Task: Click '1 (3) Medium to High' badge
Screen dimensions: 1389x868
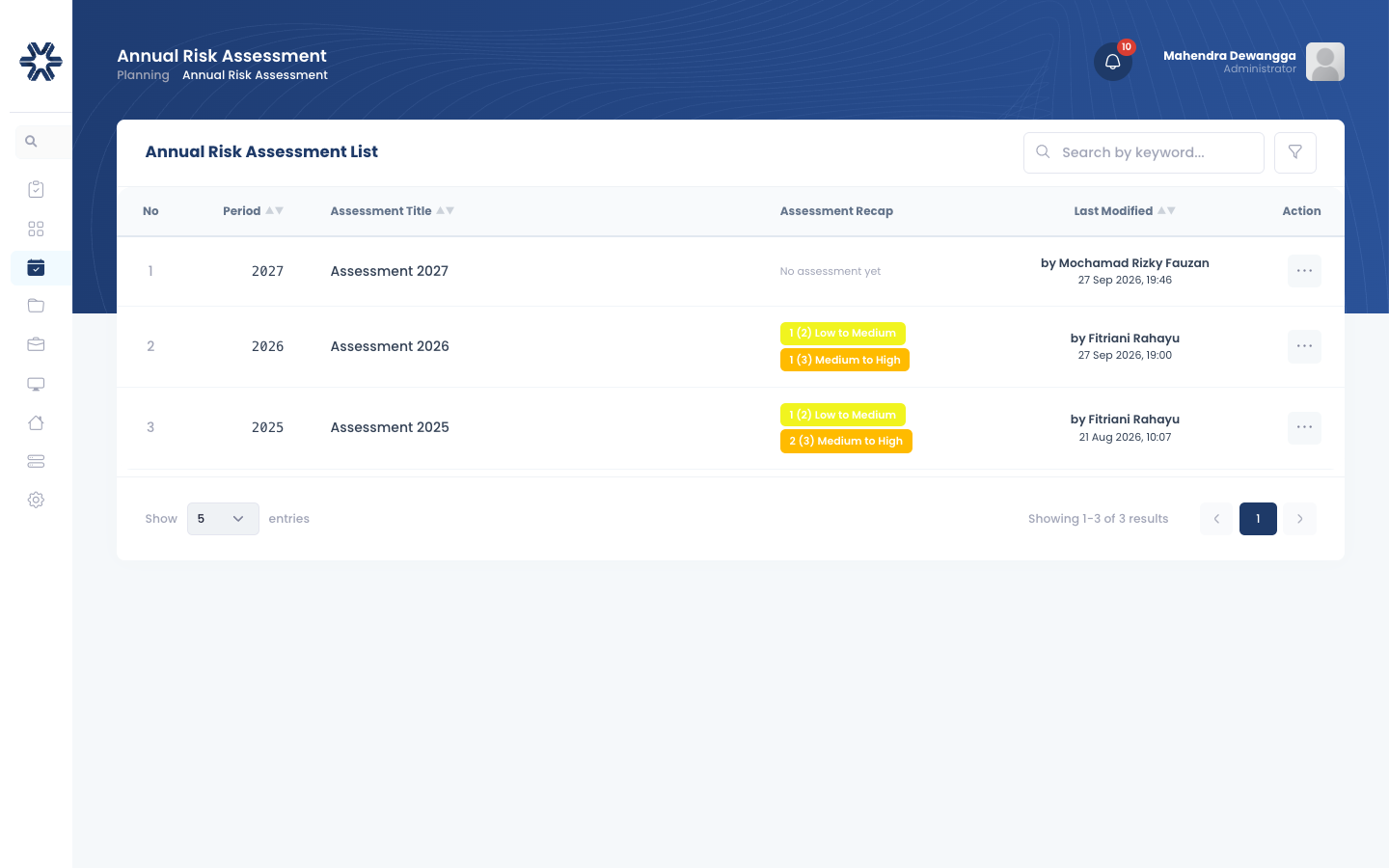Action: pos(845,360)
